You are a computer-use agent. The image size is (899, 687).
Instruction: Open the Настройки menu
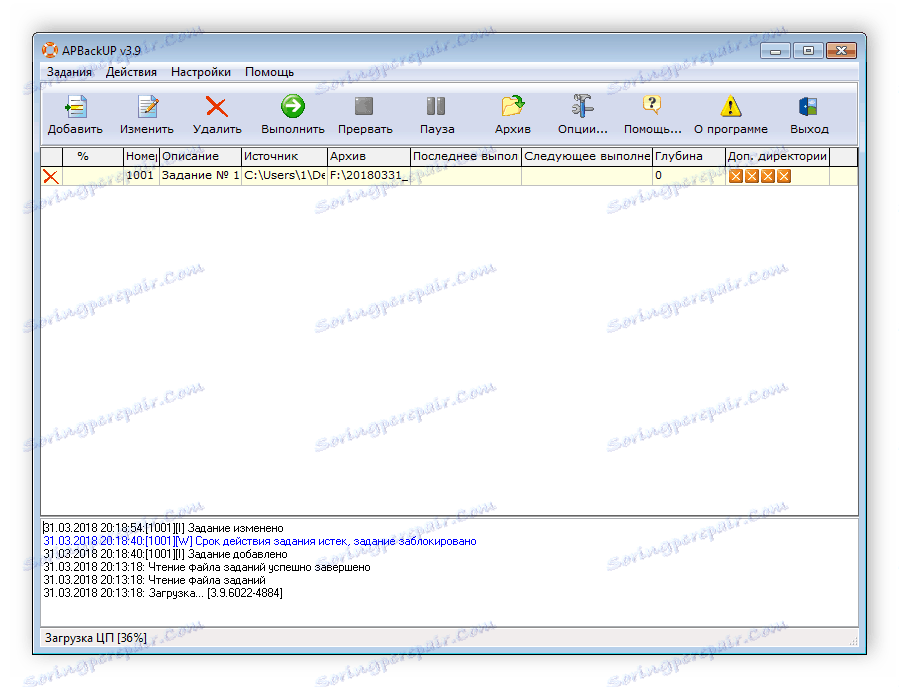(x=200, y=72)
